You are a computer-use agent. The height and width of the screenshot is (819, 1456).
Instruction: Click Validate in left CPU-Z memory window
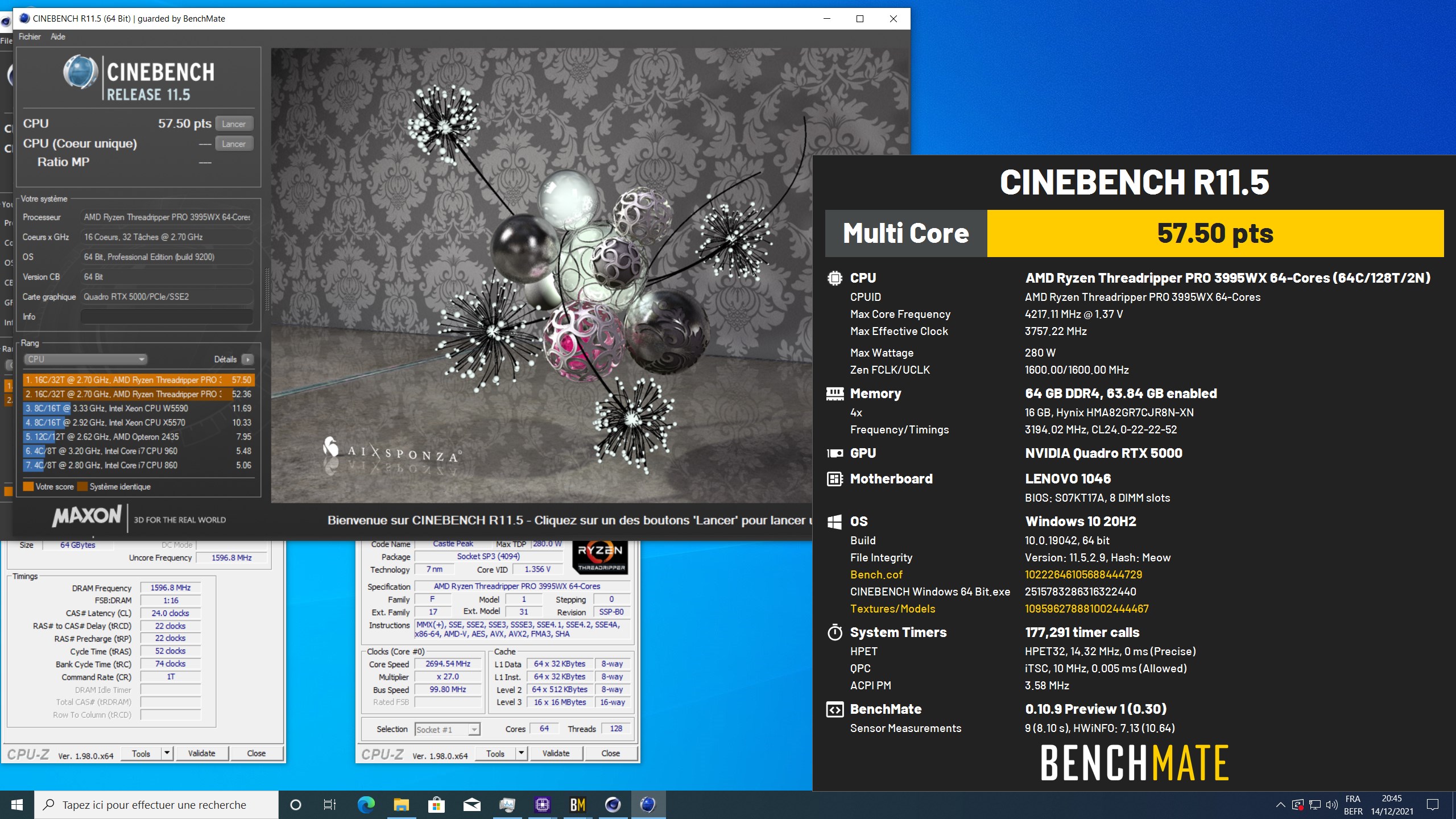click(x=201, y=754)
